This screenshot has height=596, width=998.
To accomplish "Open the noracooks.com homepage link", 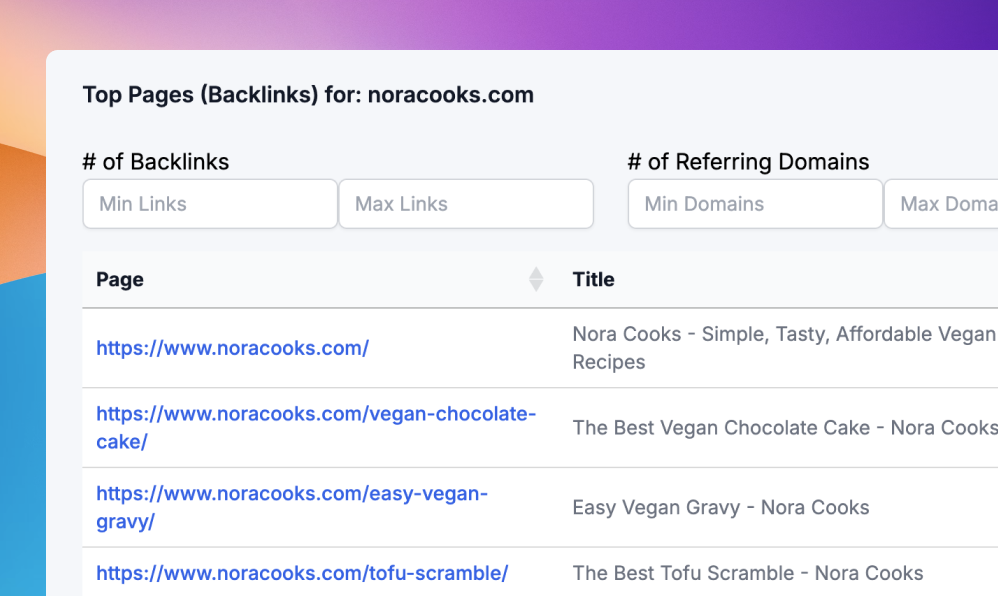I will tap(232, 348).
